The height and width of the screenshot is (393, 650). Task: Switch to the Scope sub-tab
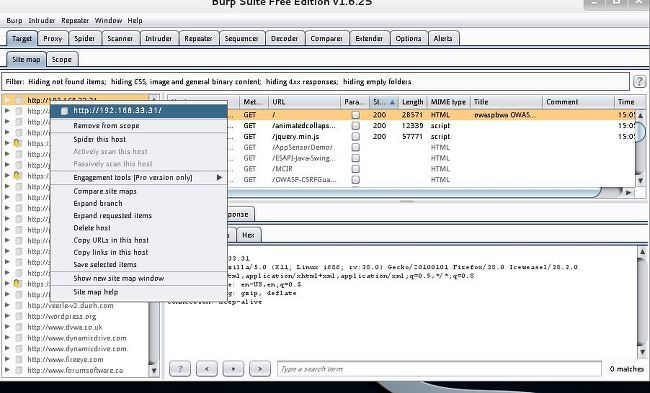coord(62,59)
